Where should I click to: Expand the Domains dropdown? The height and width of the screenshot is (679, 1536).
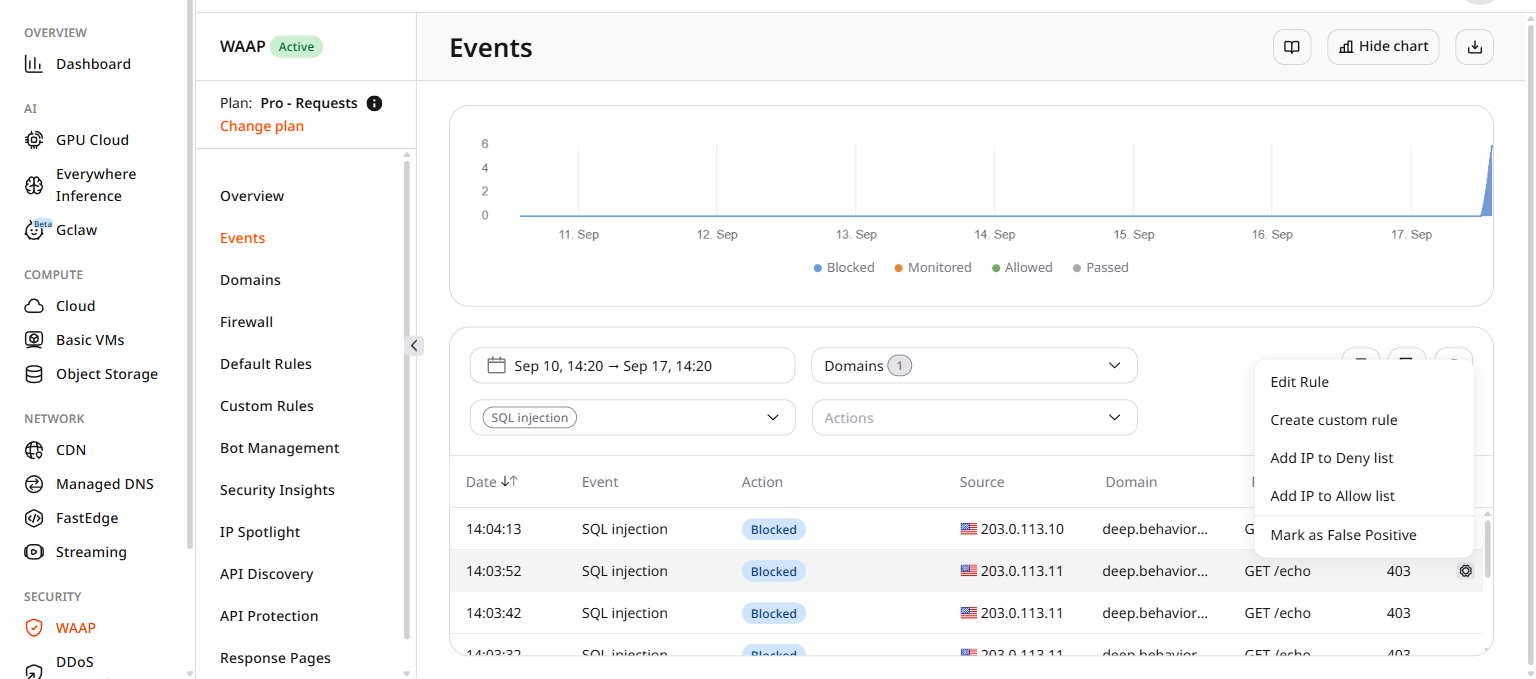(974, 365)
